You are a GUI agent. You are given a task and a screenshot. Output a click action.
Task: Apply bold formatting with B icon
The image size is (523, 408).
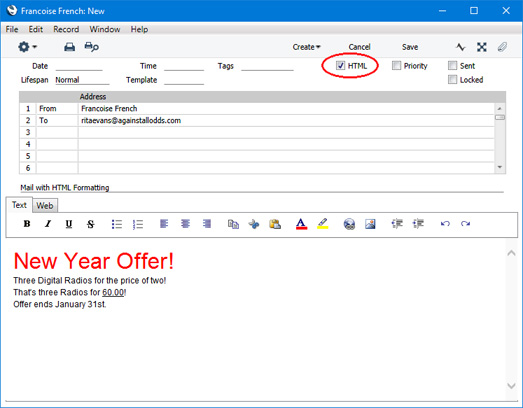(27, 224)
